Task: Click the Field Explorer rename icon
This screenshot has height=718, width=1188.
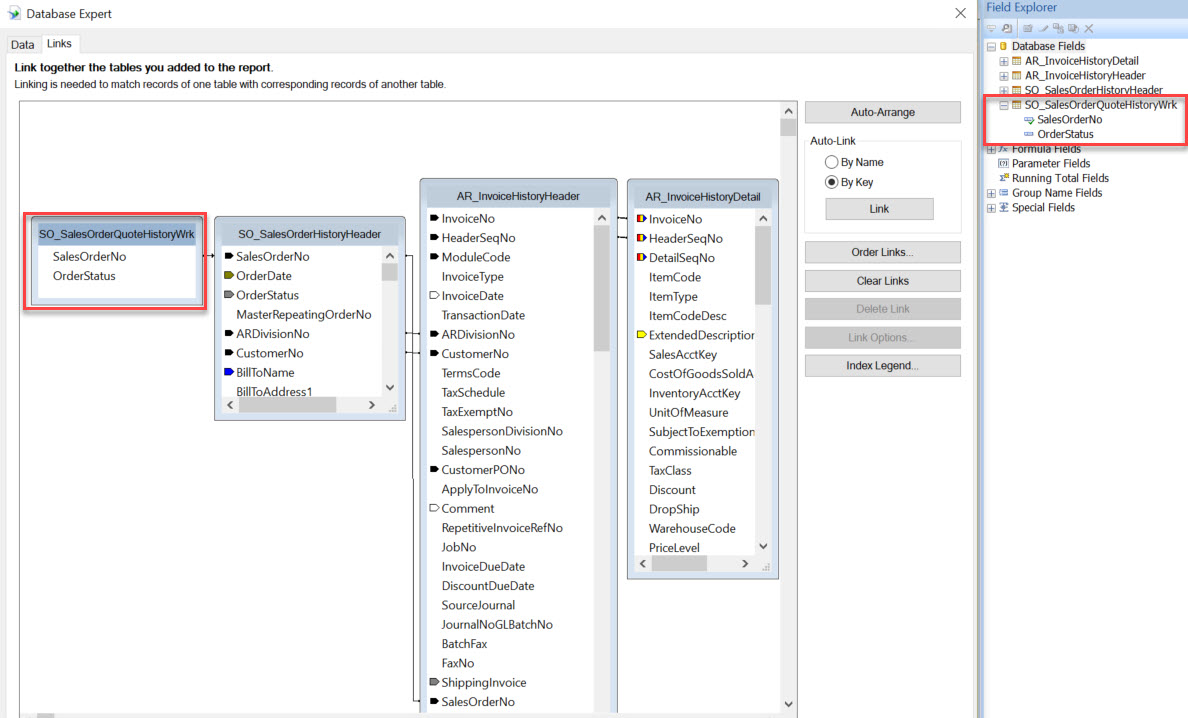Action: click(1074, 28)
